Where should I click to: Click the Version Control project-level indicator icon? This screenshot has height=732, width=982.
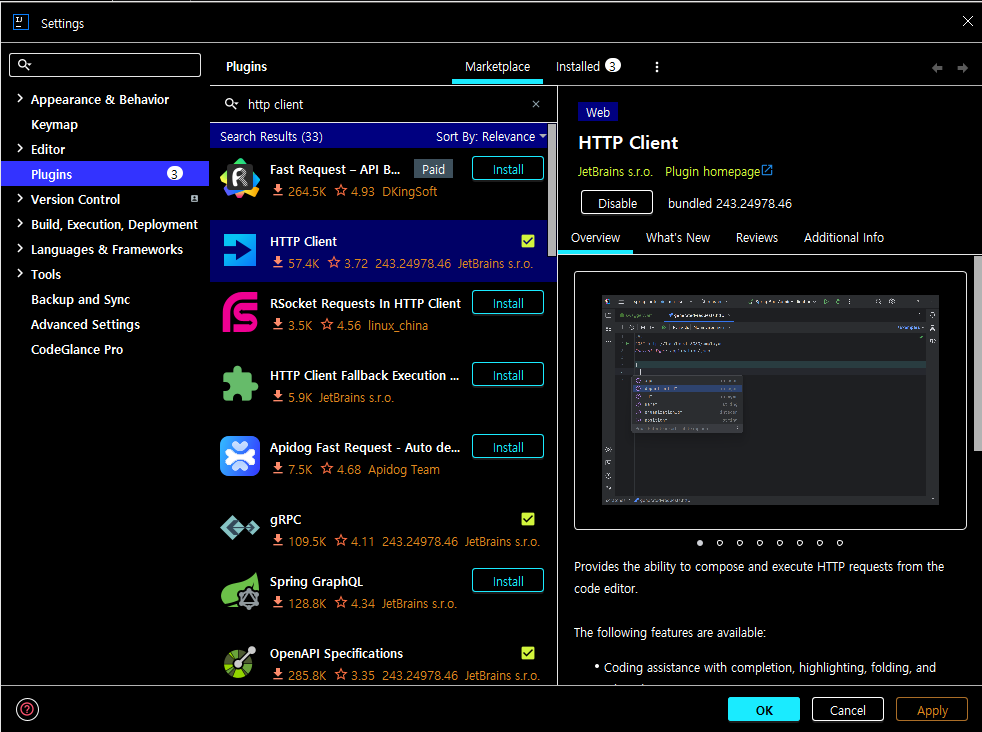pyautogui.click(x=194, y=198)
